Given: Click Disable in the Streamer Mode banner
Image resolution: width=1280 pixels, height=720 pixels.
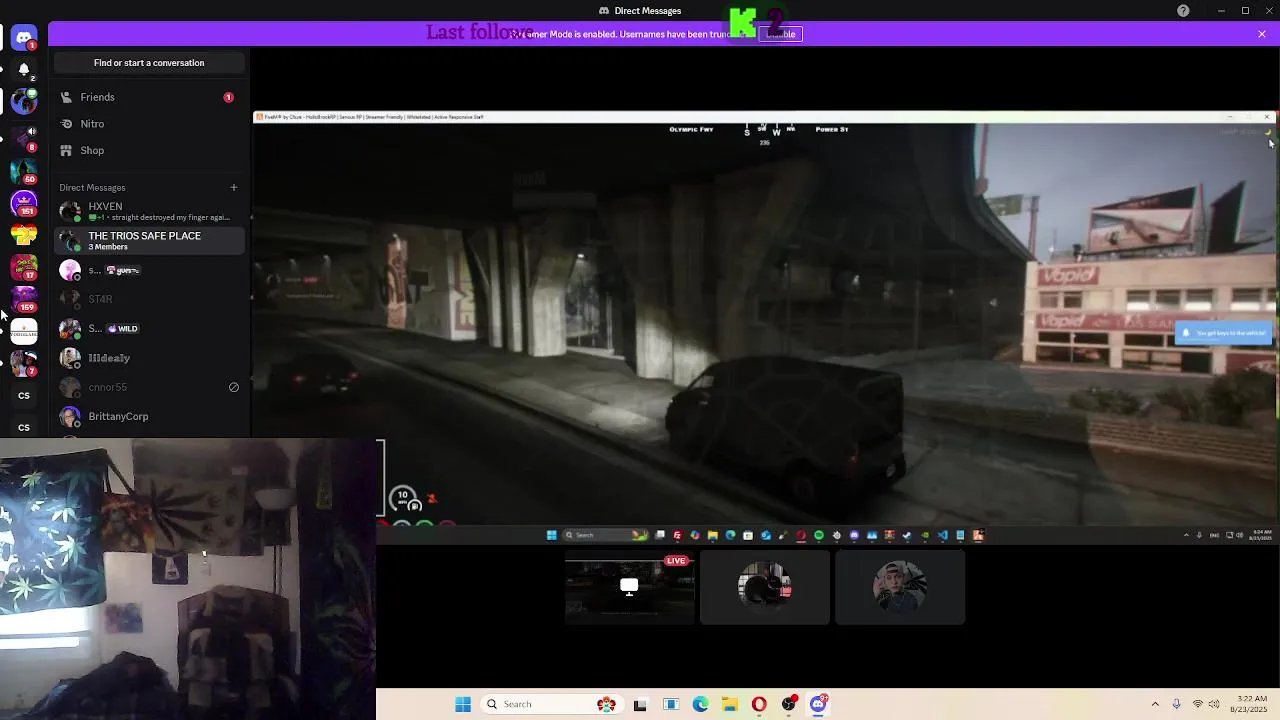Looking at the screenshot, I should (x=781, y=34).
